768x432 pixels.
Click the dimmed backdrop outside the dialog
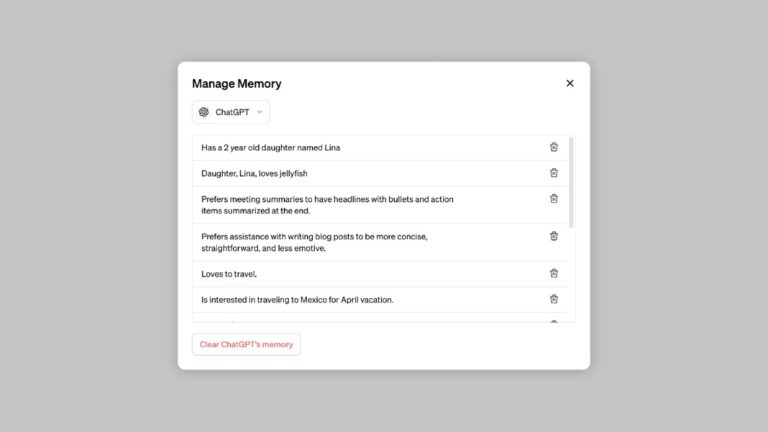pyautogui.click(x=90, y=220)
